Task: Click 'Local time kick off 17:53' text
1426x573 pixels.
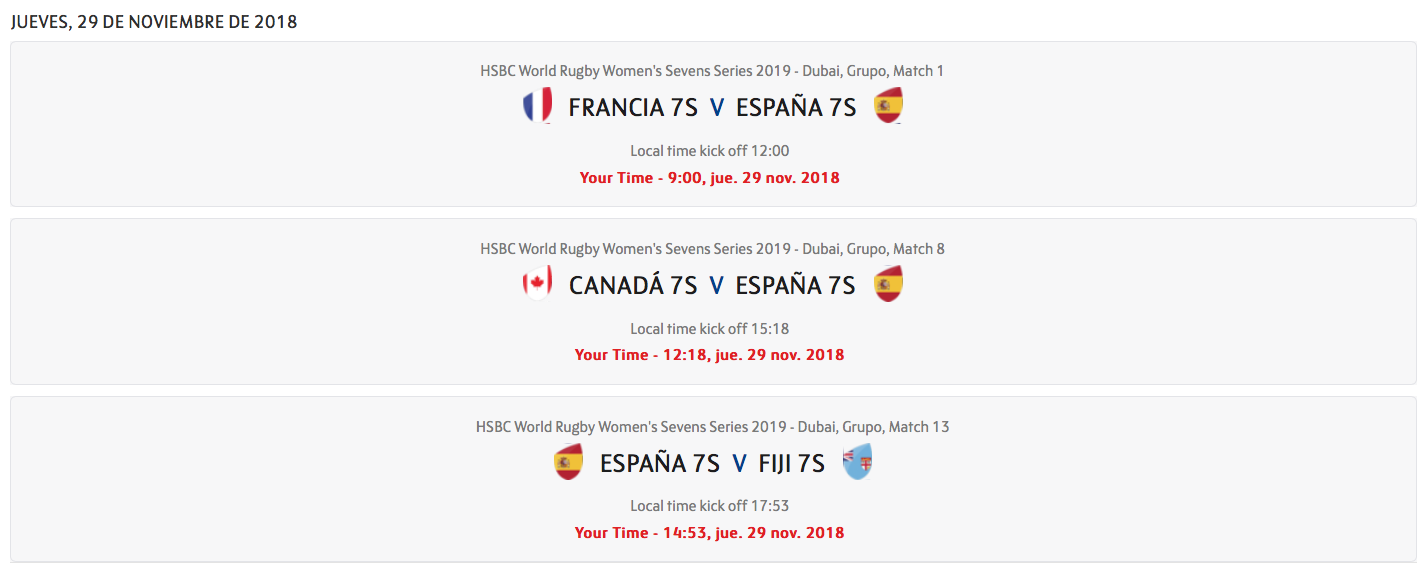Action: tap(709, 506)
